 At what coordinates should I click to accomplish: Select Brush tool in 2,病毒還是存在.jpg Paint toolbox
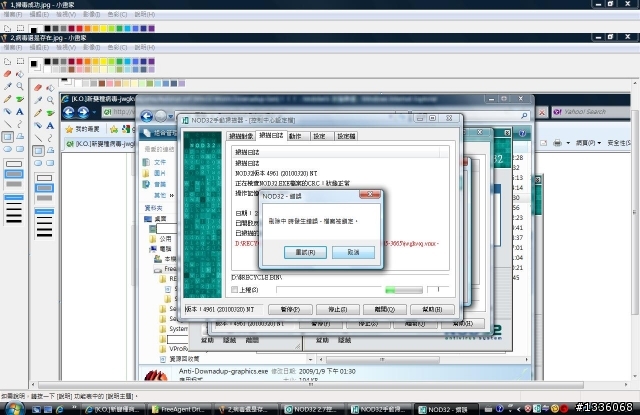pyautogui.click(x=20, y=99)
